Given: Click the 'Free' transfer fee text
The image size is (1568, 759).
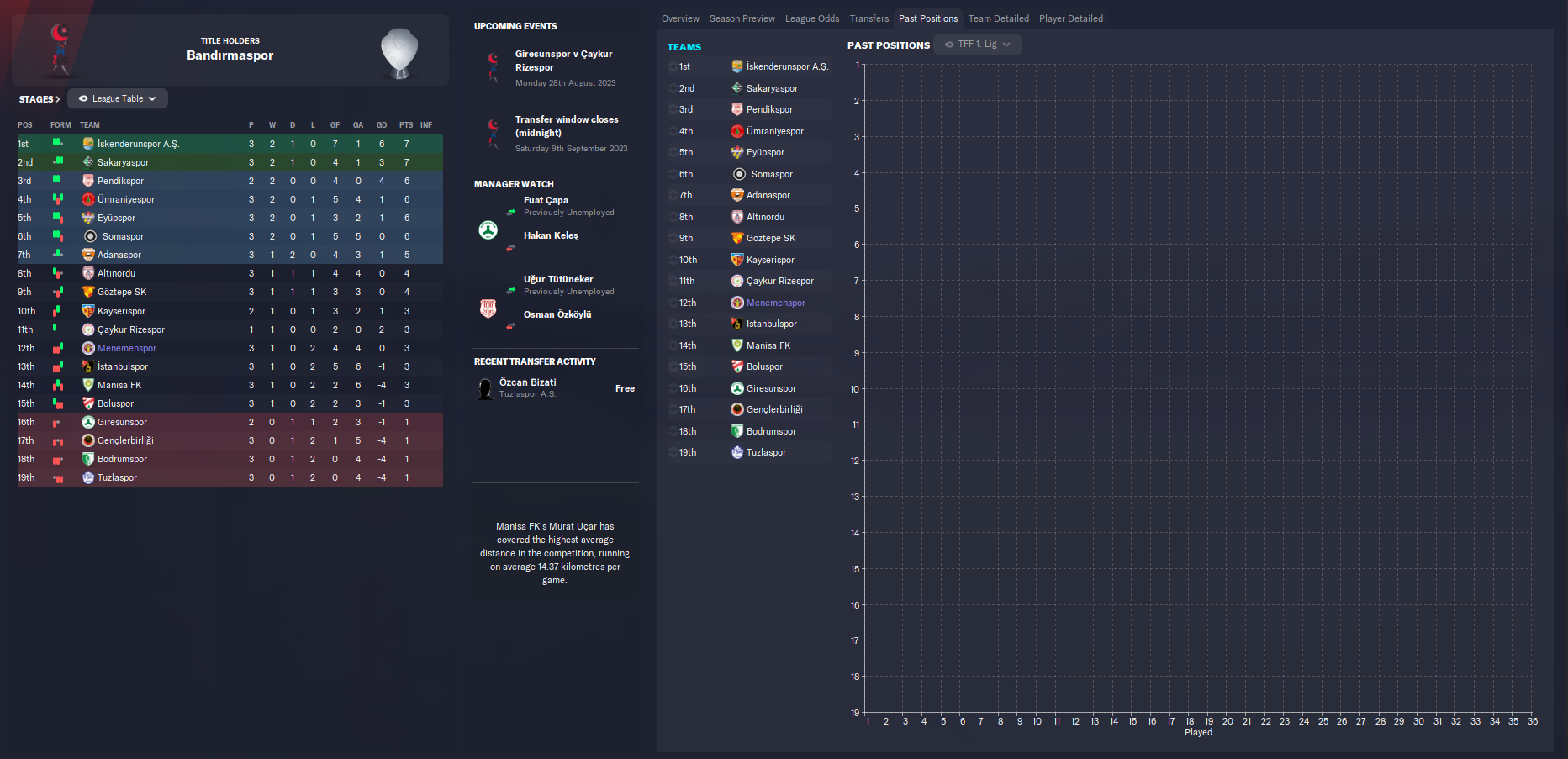Looking at the screenshot, I should [x=625, y=388].
